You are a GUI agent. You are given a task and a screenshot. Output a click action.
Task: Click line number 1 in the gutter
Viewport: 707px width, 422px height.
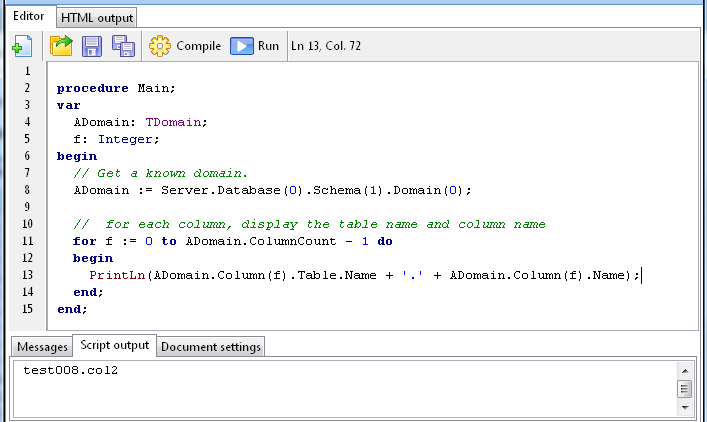coord(28,71)
